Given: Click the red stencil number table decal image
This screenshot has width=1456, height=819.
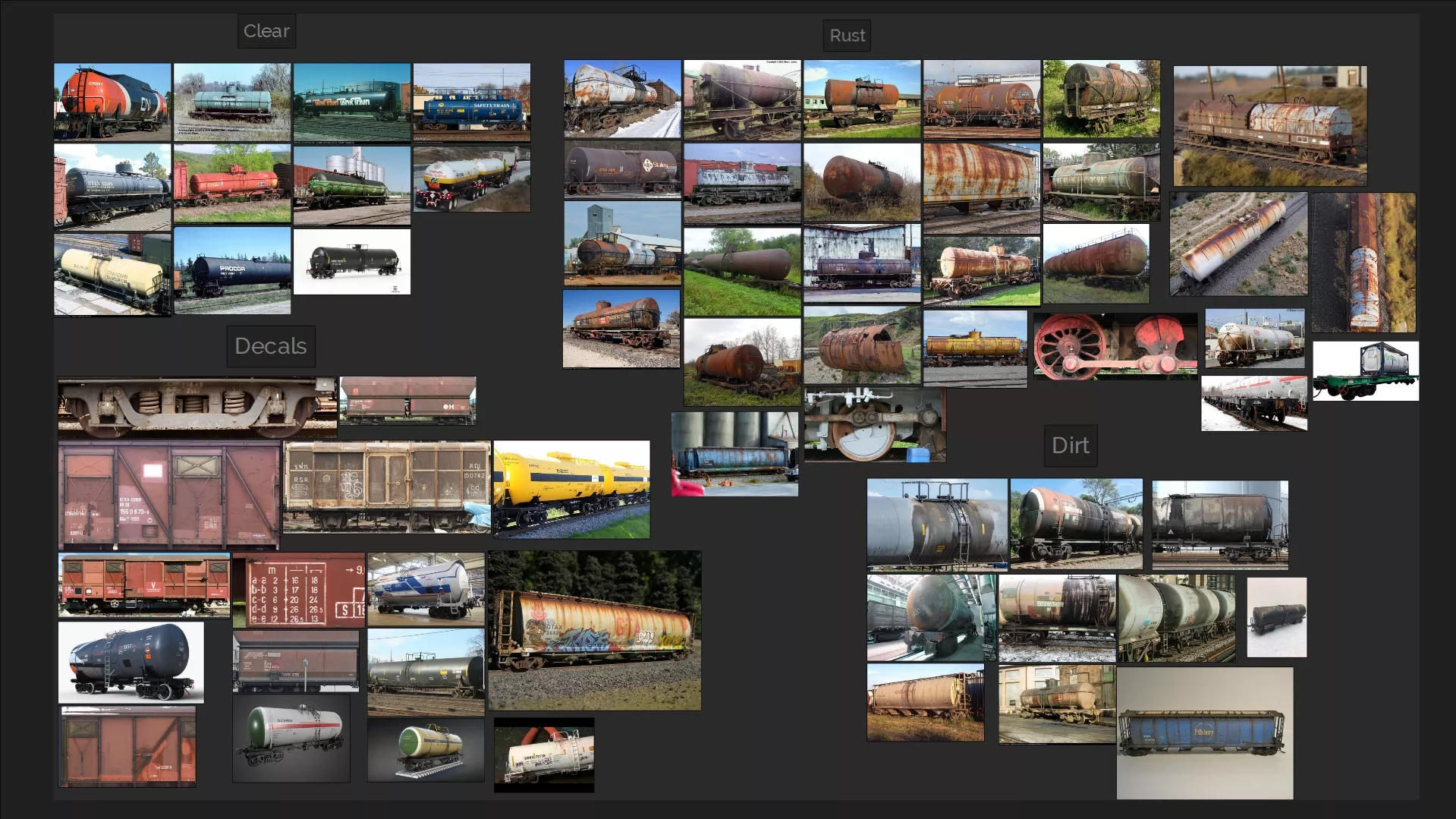Looking at the screenshot, I should coord(299,591).
